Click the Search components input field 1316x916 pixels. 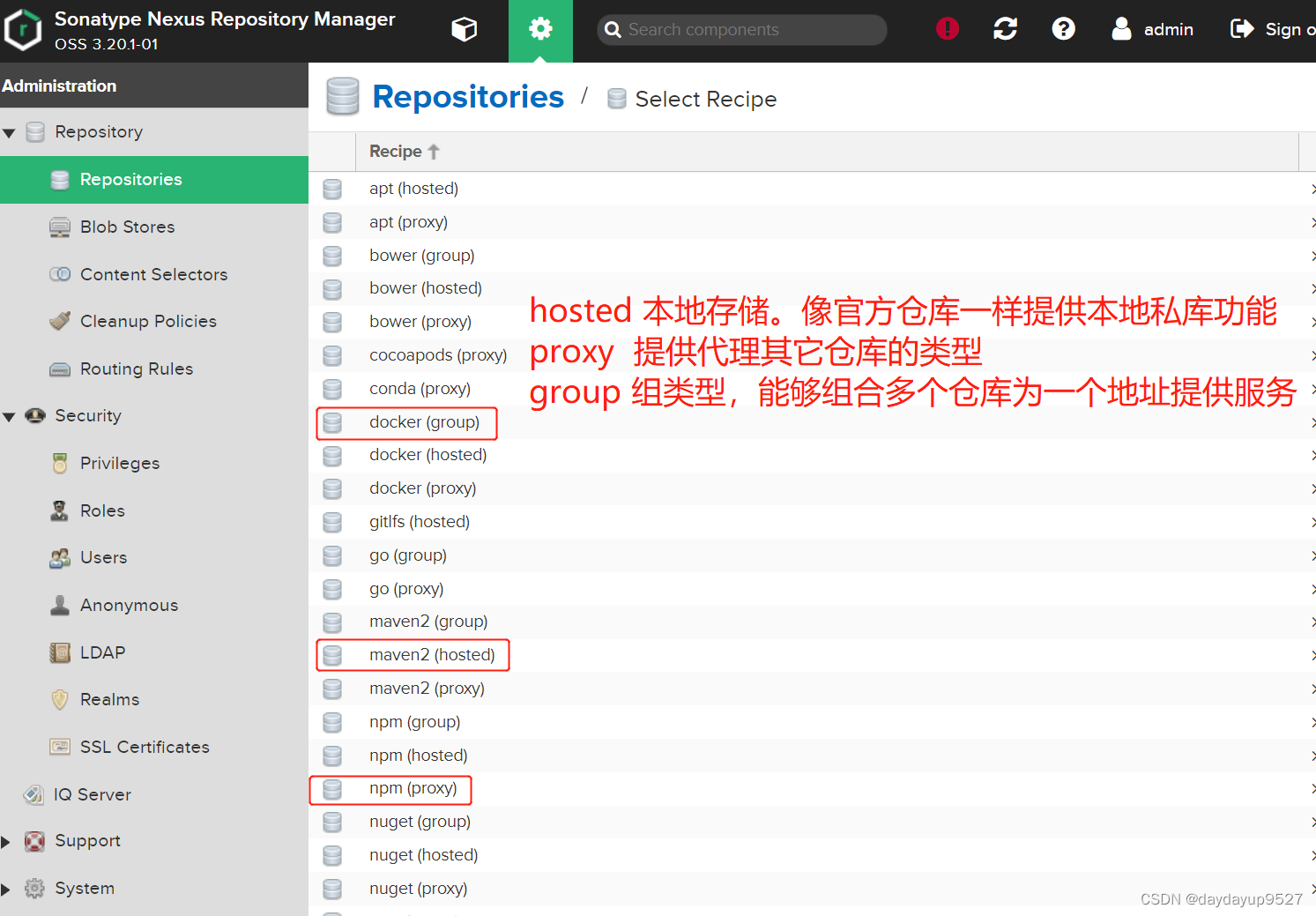point(742,30)
